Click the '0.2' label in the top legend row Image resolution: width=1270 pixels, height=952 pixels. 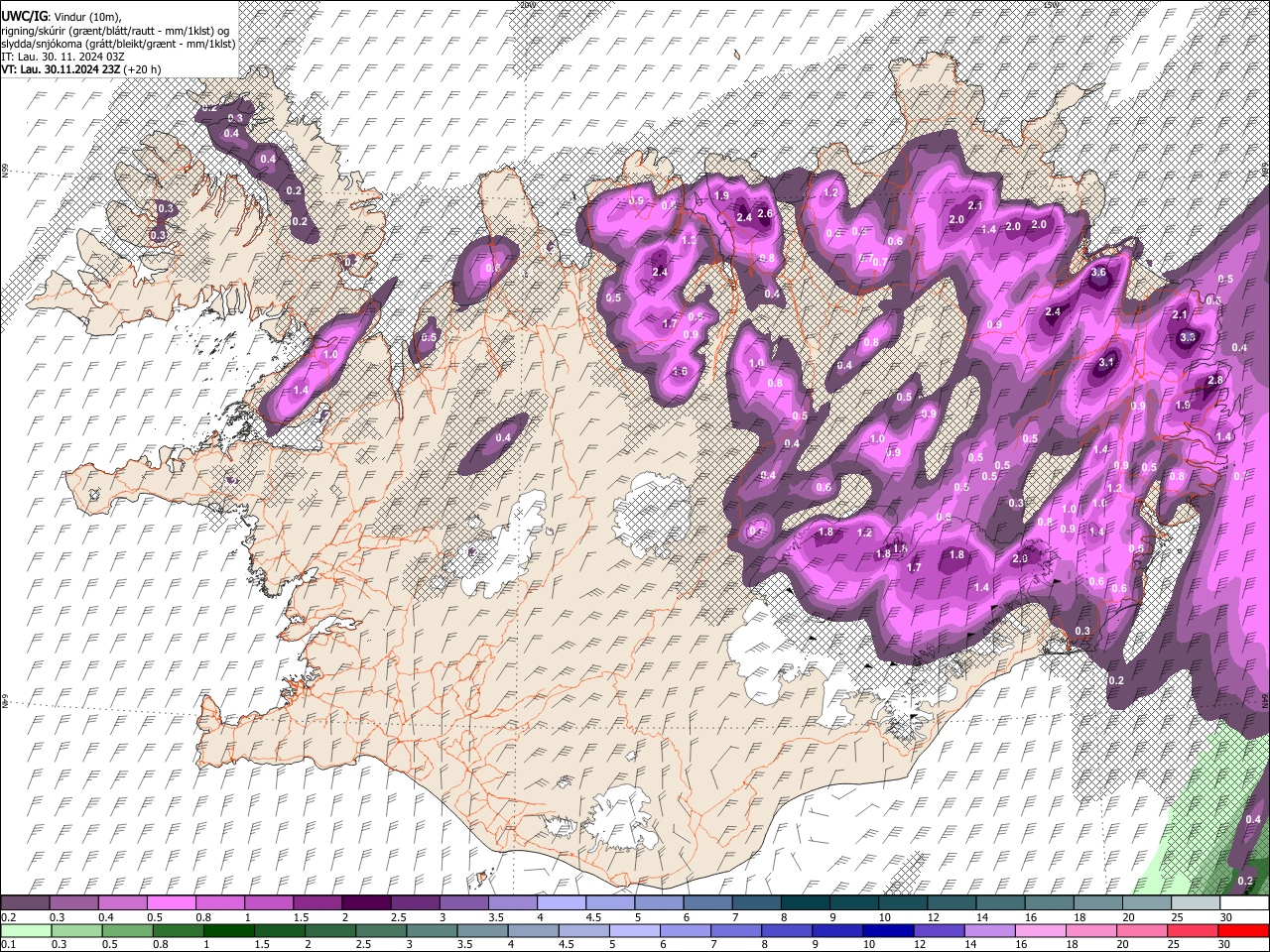tap(8, 916)
